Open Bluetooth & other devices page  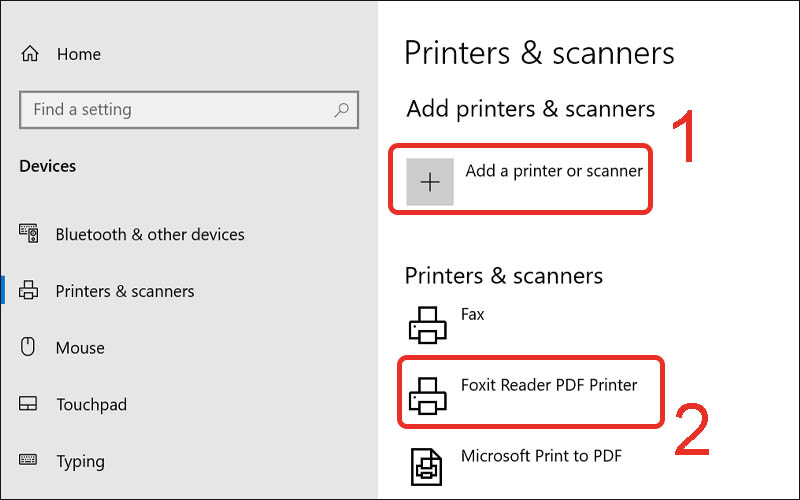pyautogui.click(x=150, y=235)
